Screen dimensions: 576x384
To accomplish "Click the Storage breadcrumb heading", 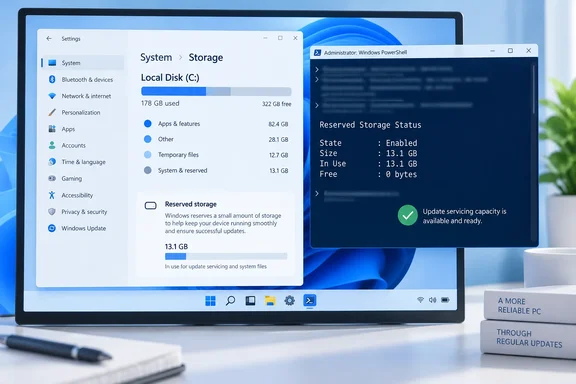I will (x=206, y=58).
